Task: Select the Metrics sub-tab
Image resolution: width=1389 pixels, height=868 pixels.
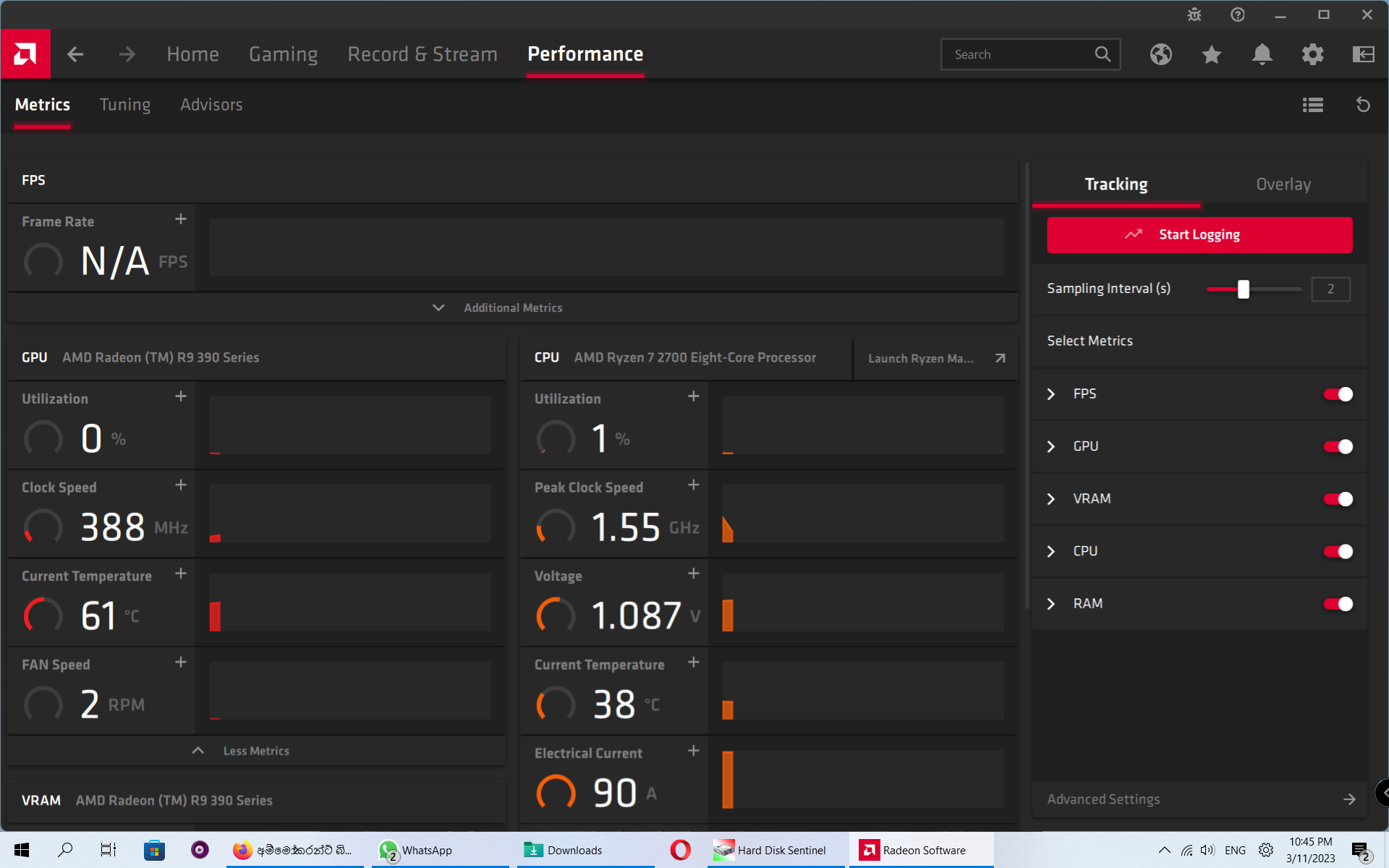Action: point(43,105)
